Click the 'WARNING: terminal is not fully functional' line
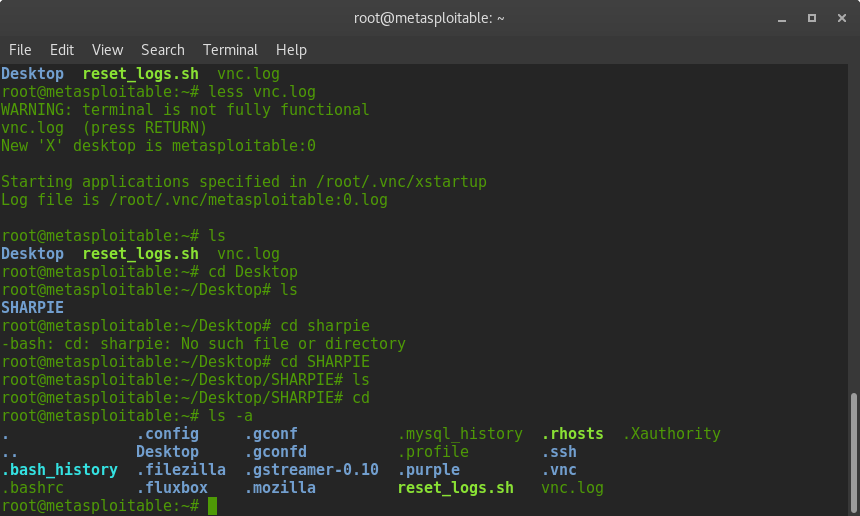Viewport: 860px width, 516px height. coord(185,110)
